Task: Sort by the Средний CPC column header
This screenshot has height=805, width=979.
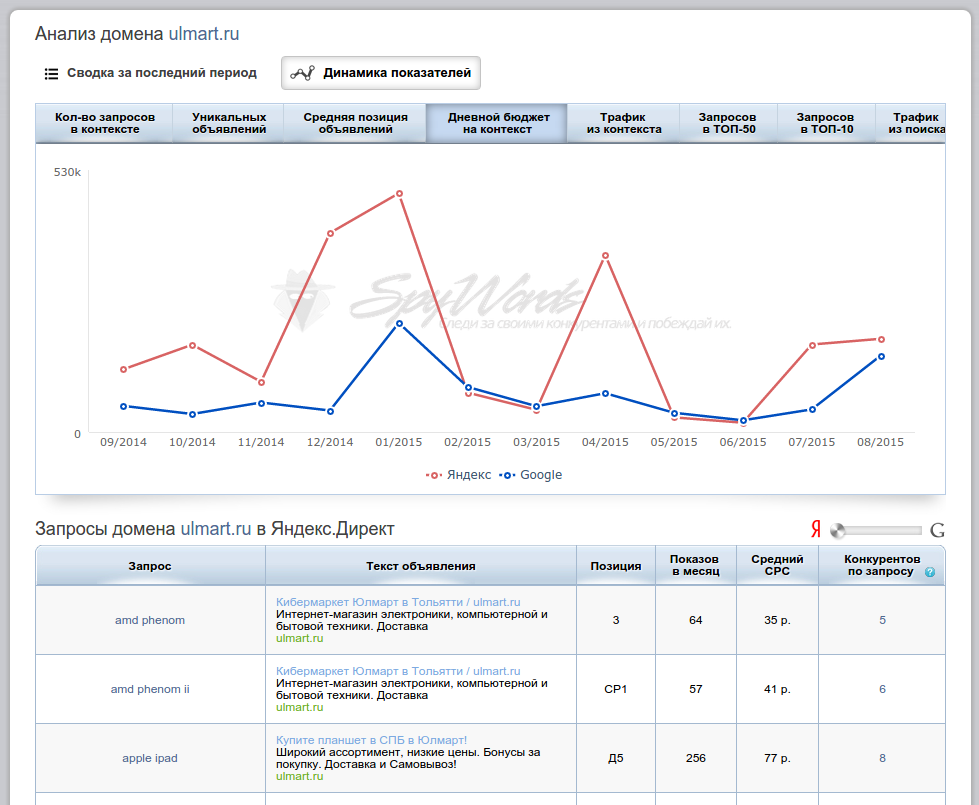Action: [777, 566]
